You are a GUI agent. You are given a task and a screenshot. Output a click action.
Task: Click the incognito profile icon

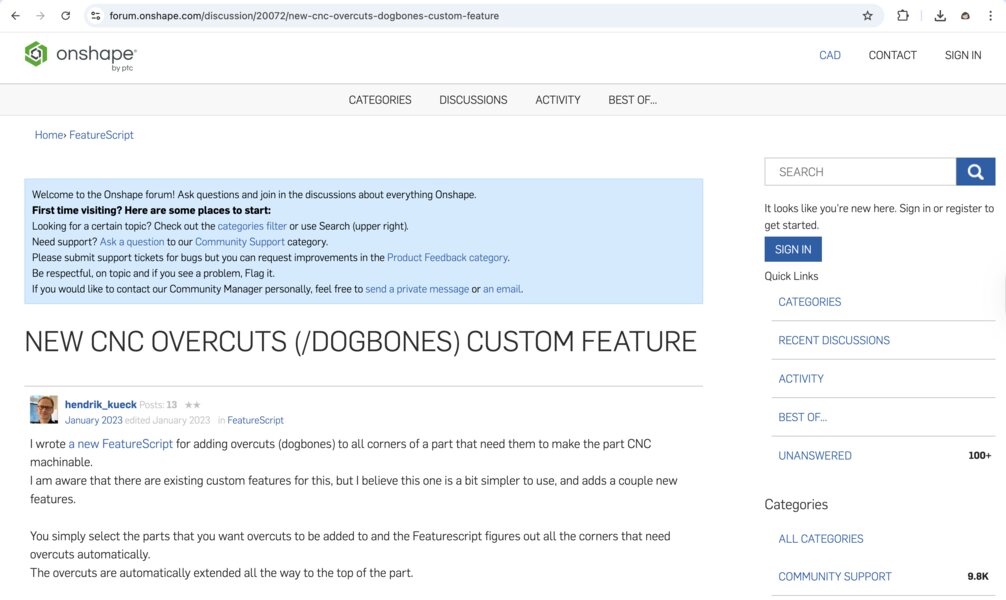tap(965, 16)
